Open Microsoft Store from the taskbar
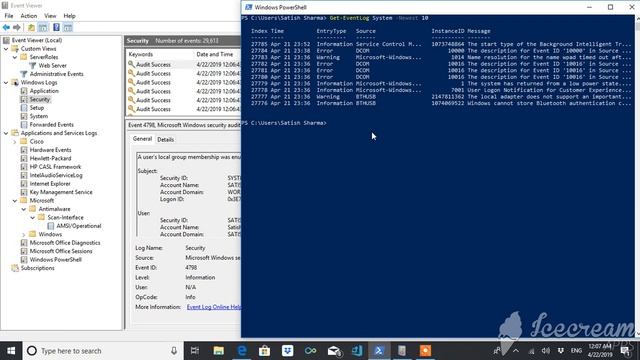 coord(264,351)
